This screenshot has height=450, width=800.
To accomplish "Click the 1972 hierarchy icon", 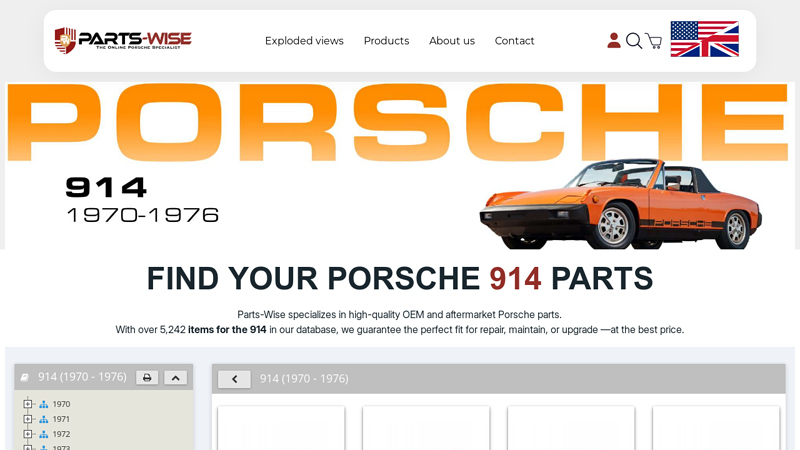I will pyautogui.click(x=44, y=434).
